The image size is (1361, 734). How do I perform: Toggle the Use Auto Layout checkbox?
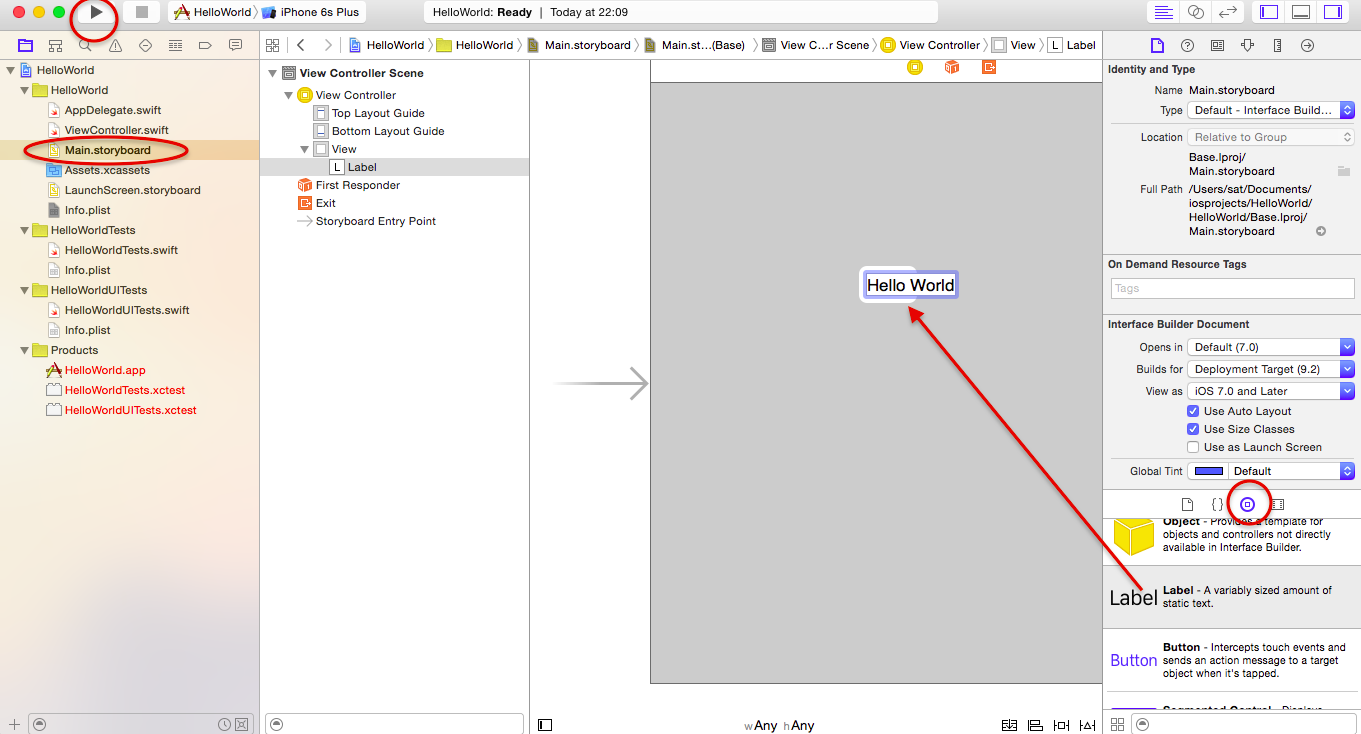click(1193, 411)
